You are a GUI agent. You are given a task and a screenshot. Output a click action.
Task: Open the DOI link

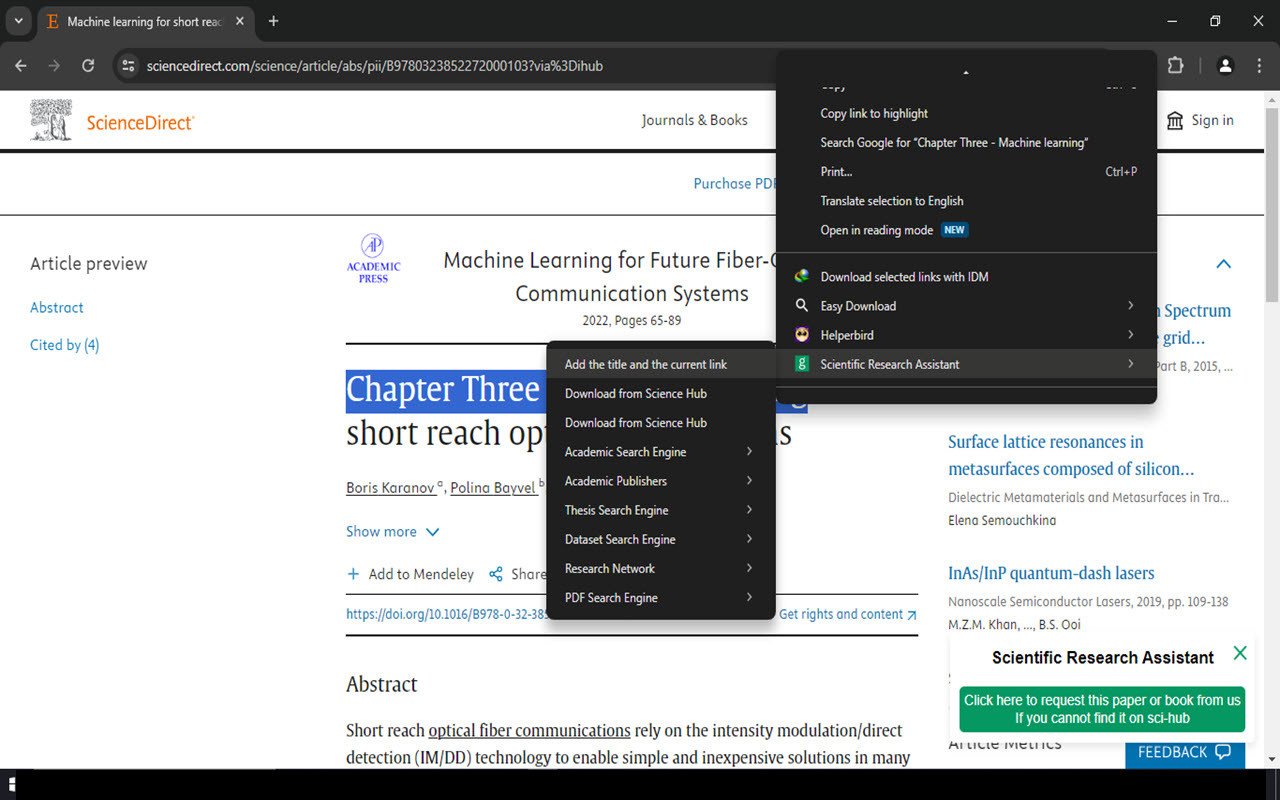[448, 614]
